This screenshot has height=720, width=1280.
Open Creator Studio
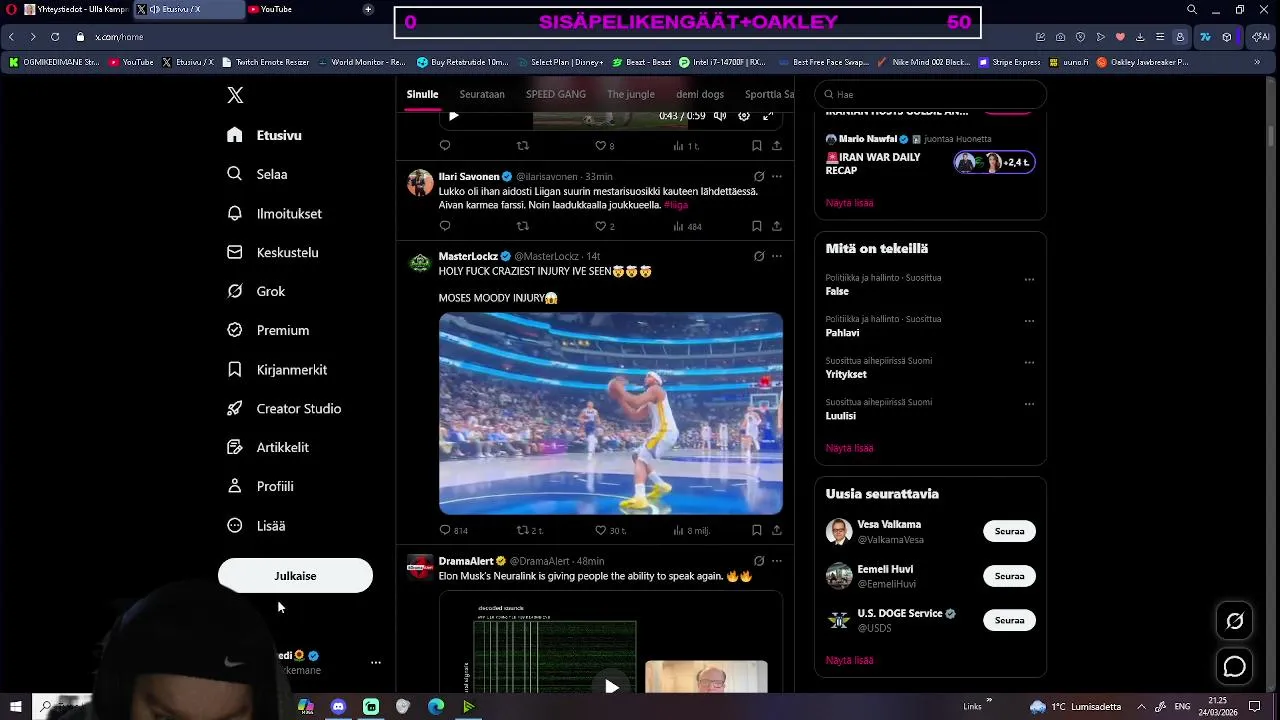click(x=285, y=408)
